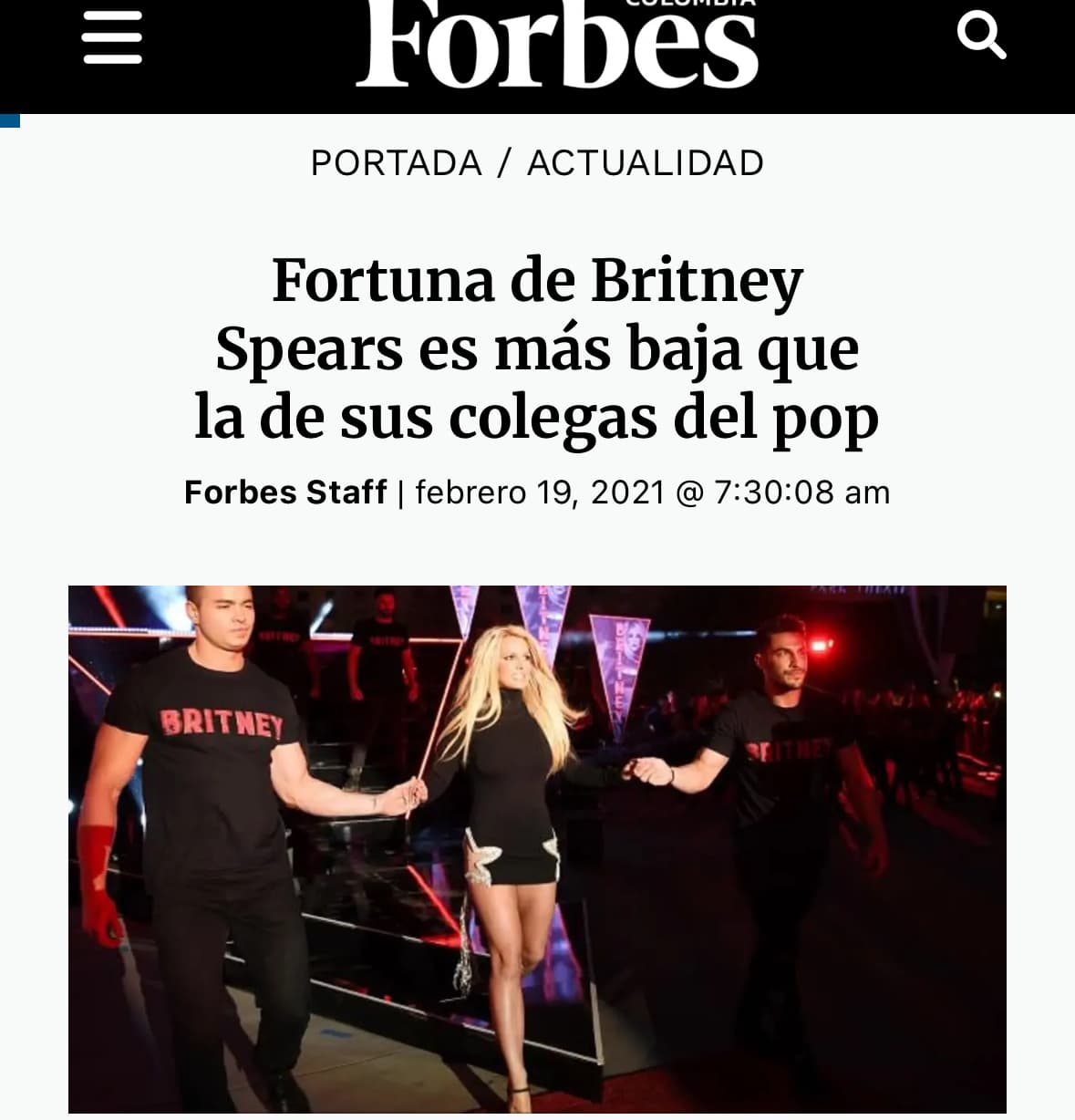Image resolution: width=1075 pixels, height=1120 pixels.
Task: Click the slash separator between breadcrumbs
Action: point(504,163)
